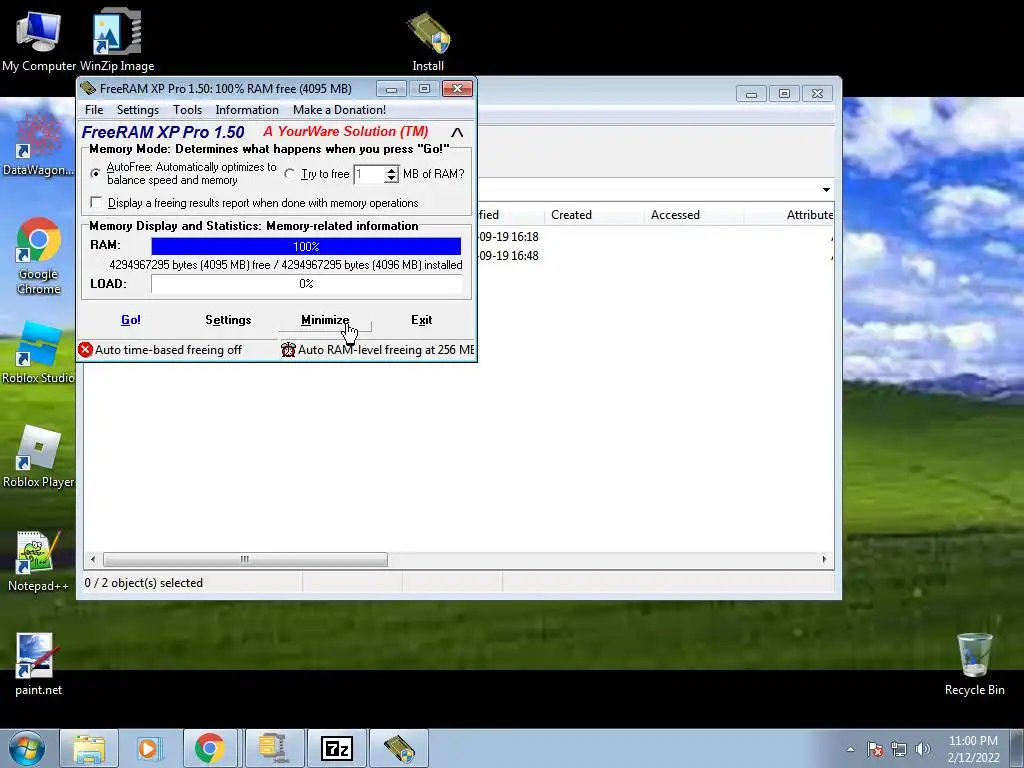Click Auto time-based freeing off status text
The image size is (1024, 768).
[168, 349]
